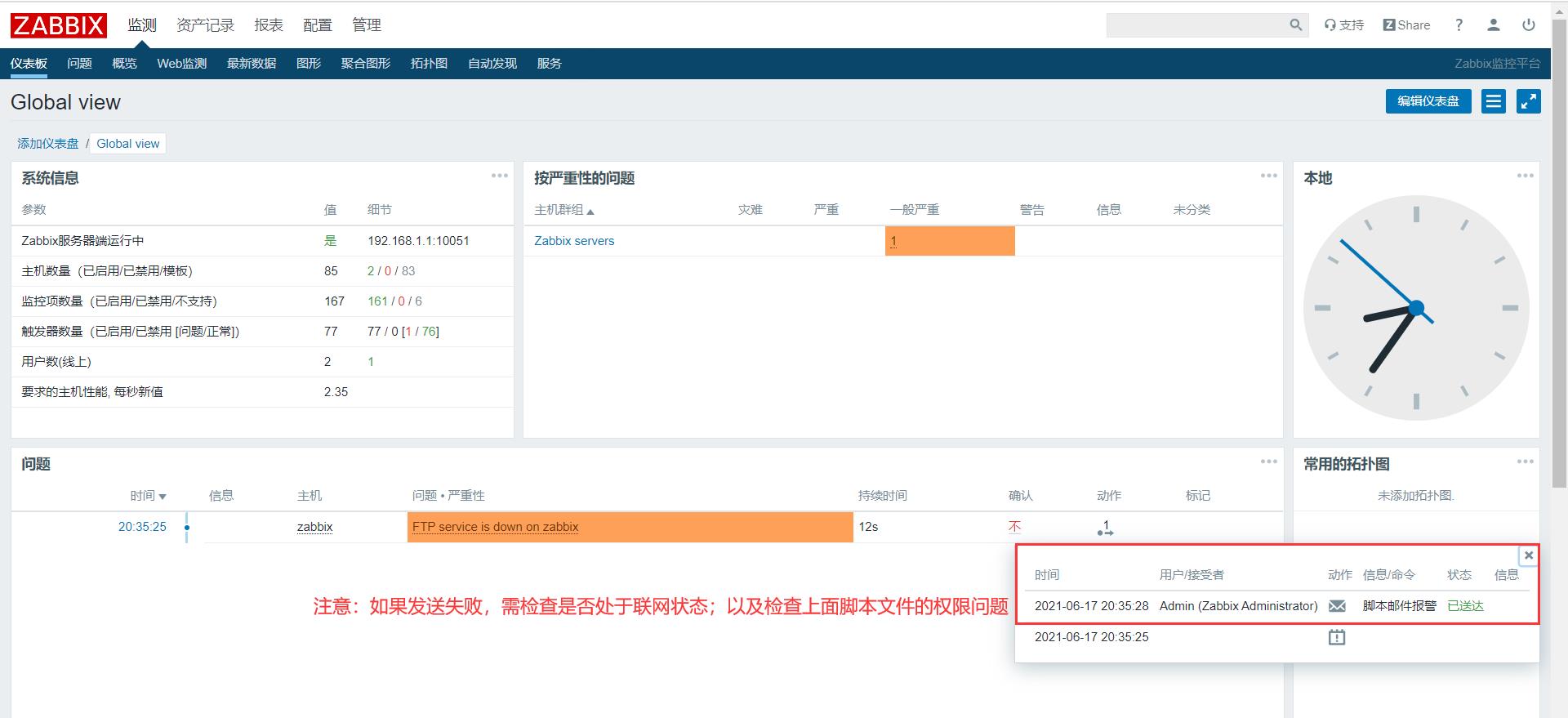Click the Zabbix服务器端运行中 row label

[82, 241]
